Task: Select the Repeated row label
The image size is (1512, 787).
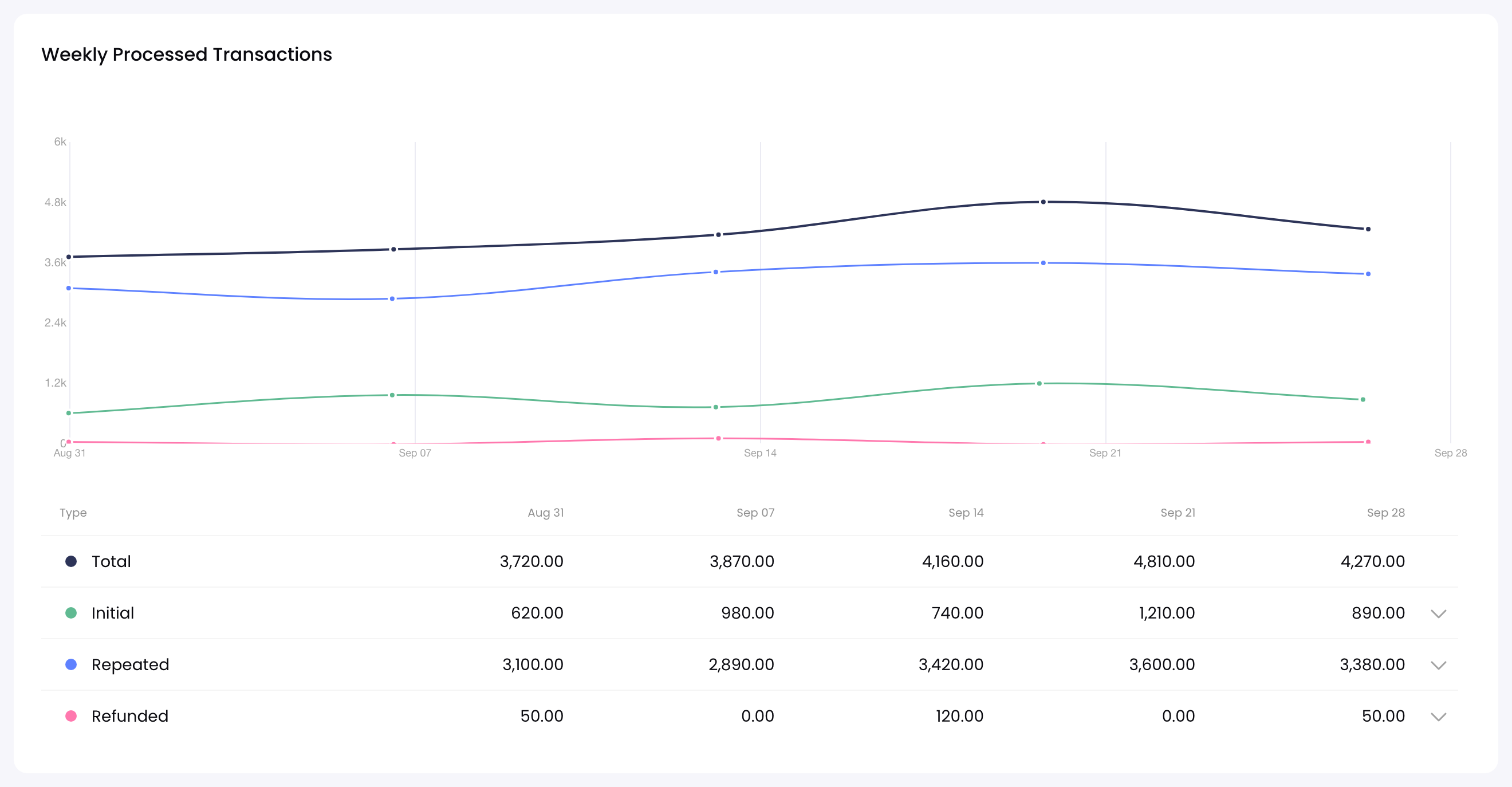Action: click(x=131, y=664)
